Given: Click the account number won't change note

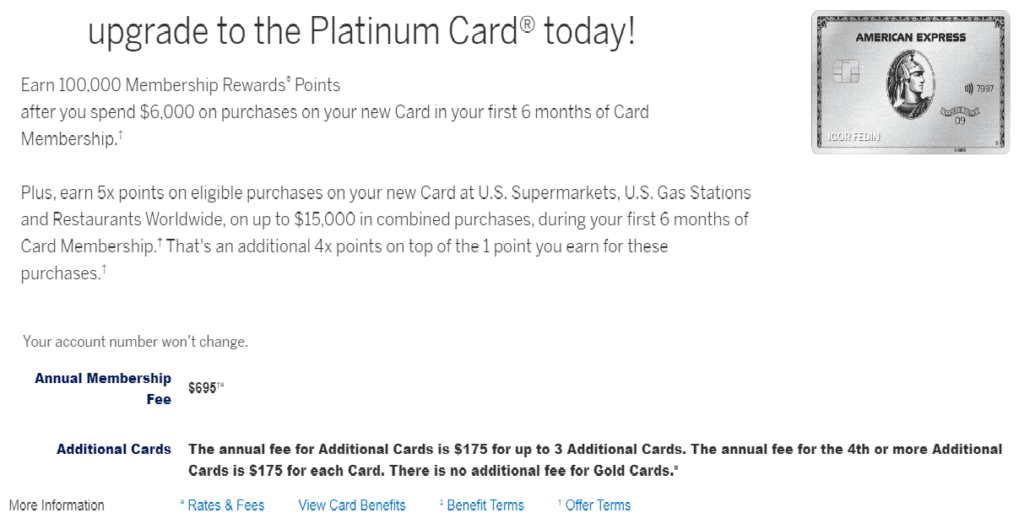Looking at the screenshot, I should point(135,342).
